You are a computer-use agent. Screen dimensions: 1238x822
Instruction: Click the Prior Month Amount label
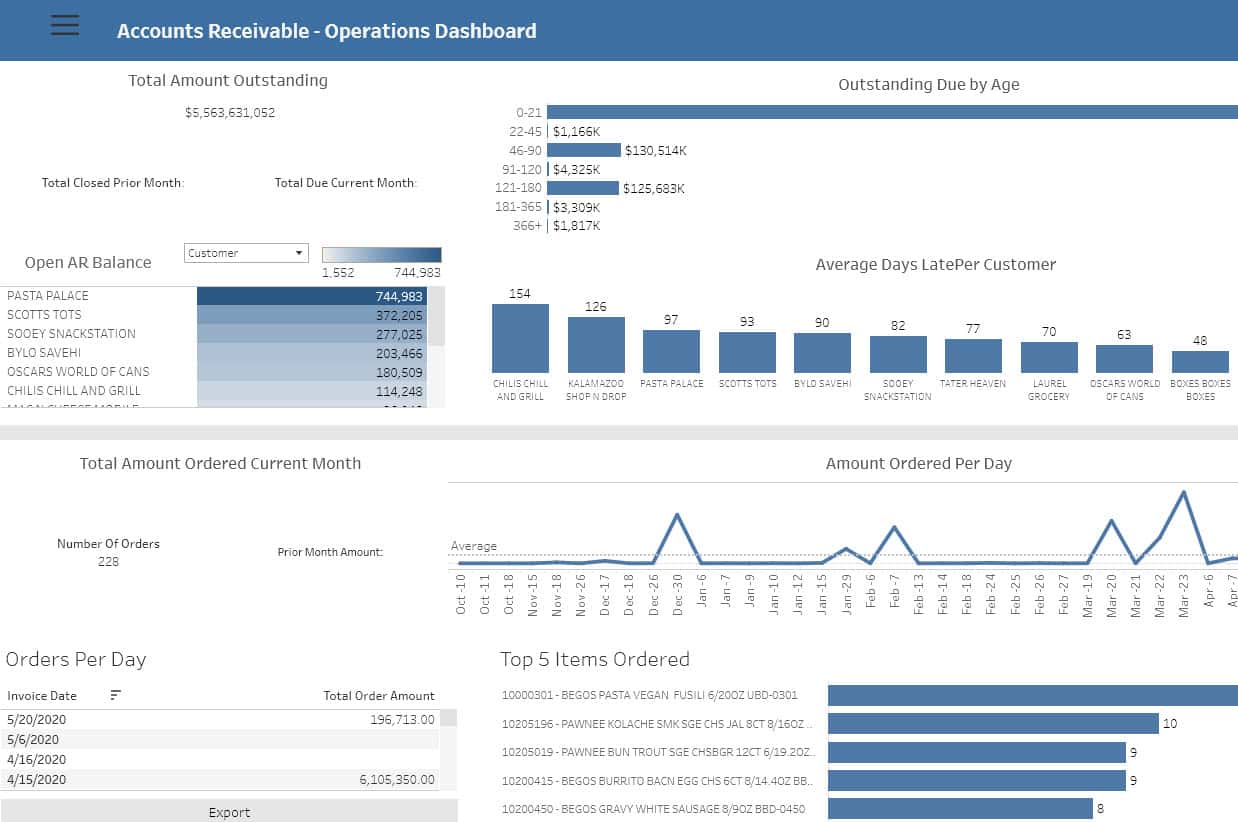(331, 552)
